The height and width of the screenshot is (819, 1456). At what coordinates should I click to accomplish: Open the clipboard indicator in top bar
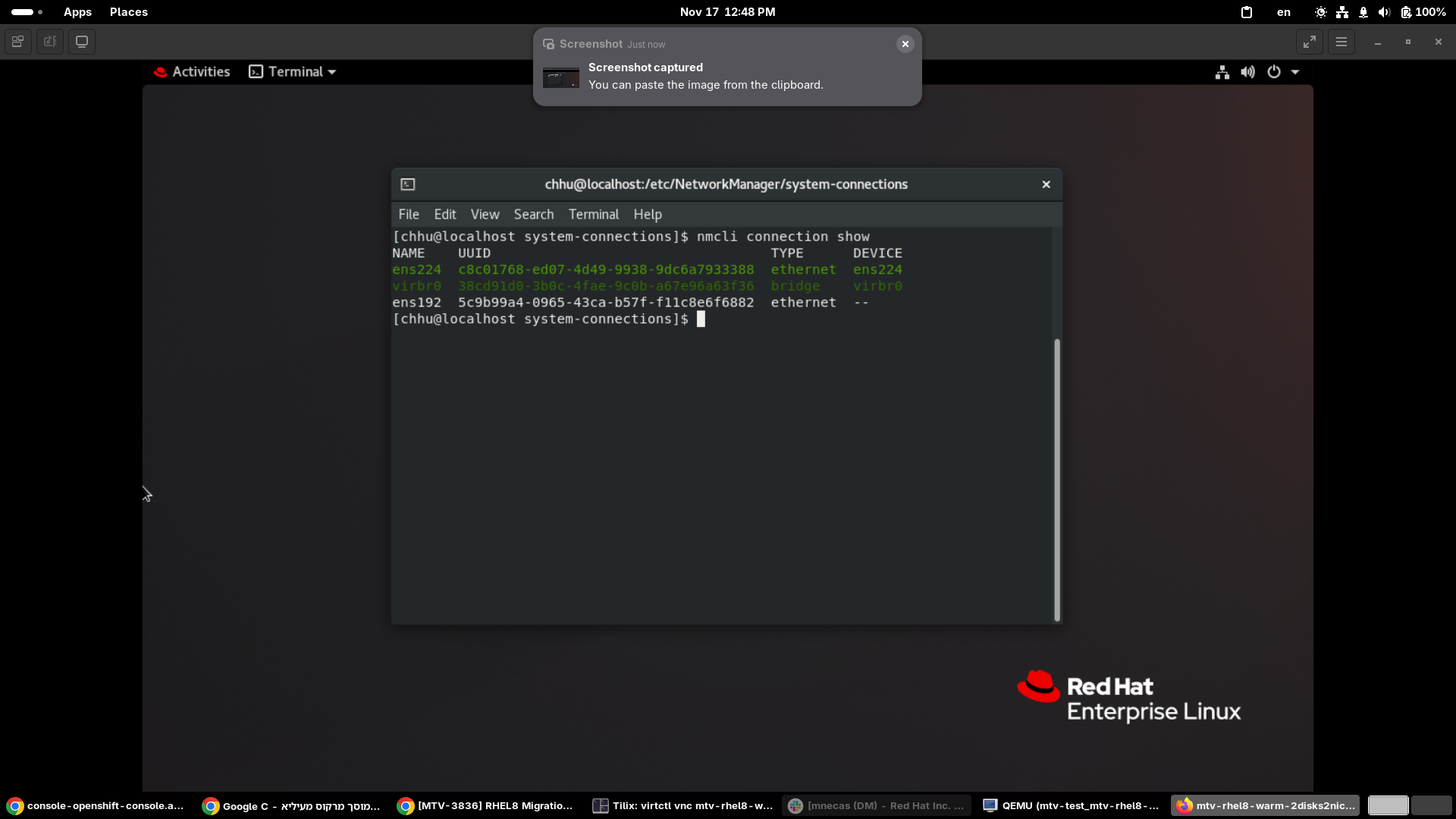click(1246, 12)
